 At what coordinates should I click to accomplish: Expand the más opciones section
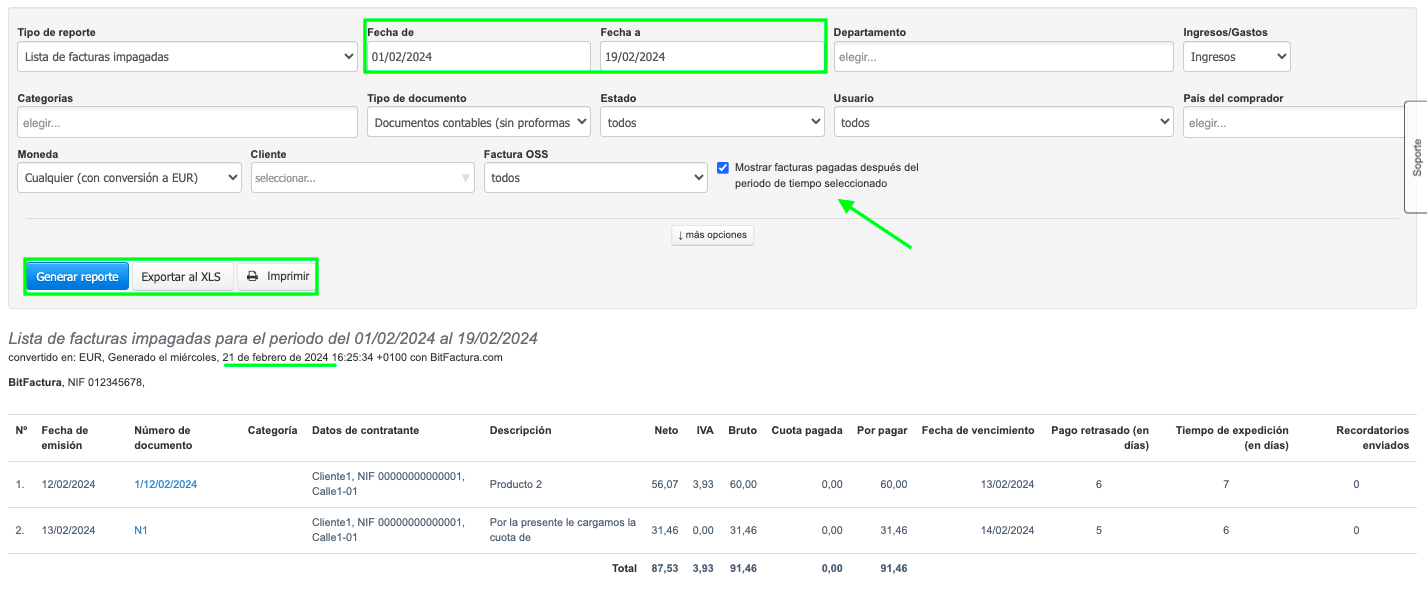713,235
